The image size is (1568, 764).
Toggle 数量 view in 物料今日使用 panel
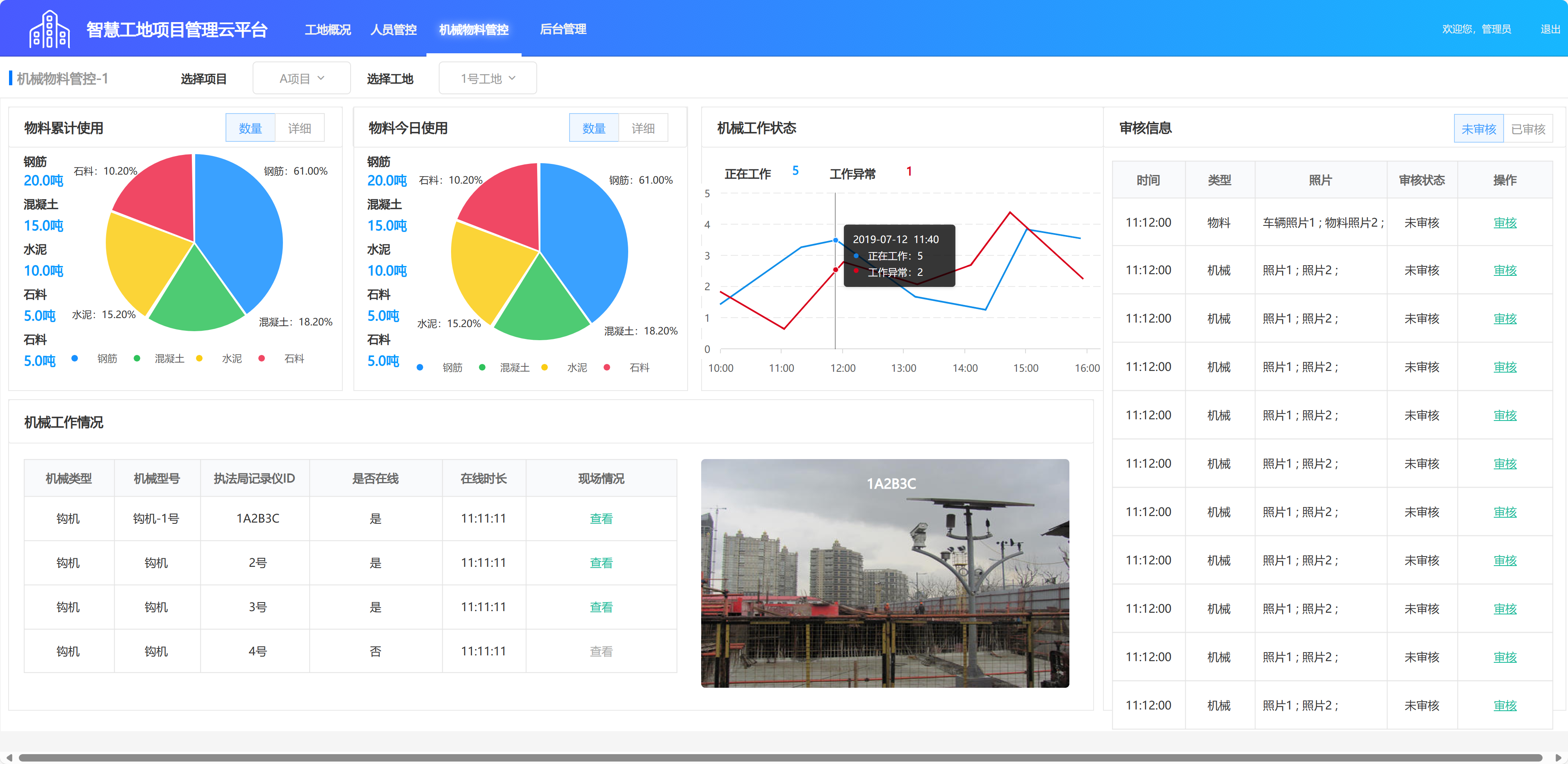[593, 128]
